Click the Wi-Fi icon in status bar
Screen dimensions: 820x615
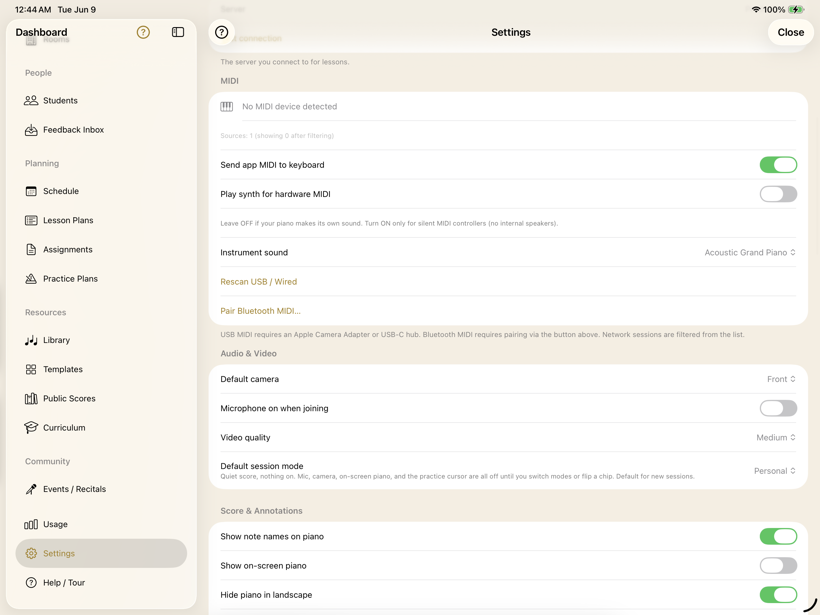click(x=756, y=9)
